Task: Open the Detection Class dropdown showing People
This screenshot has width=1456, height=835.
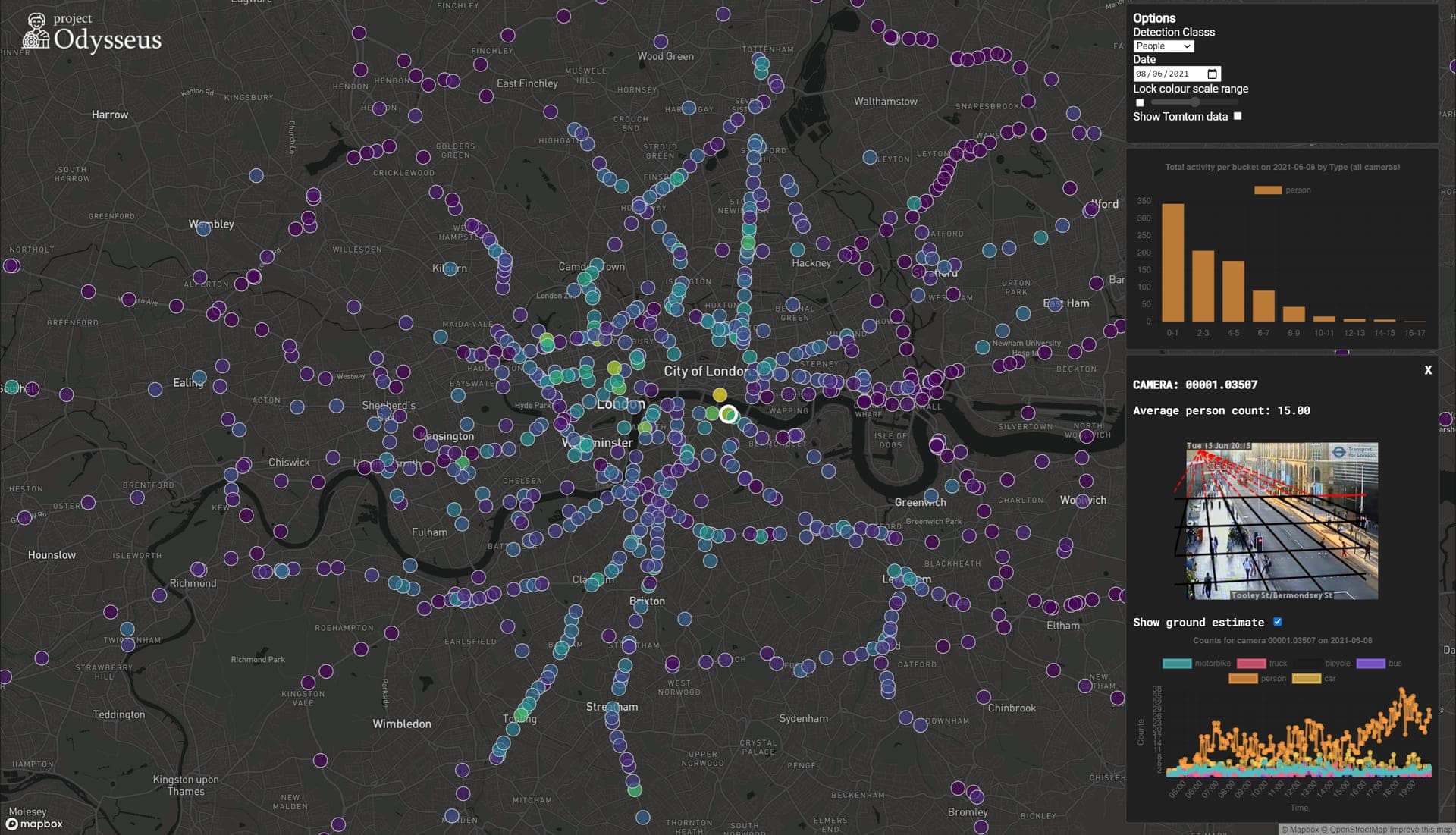Action: click(x=1163, y=46)
